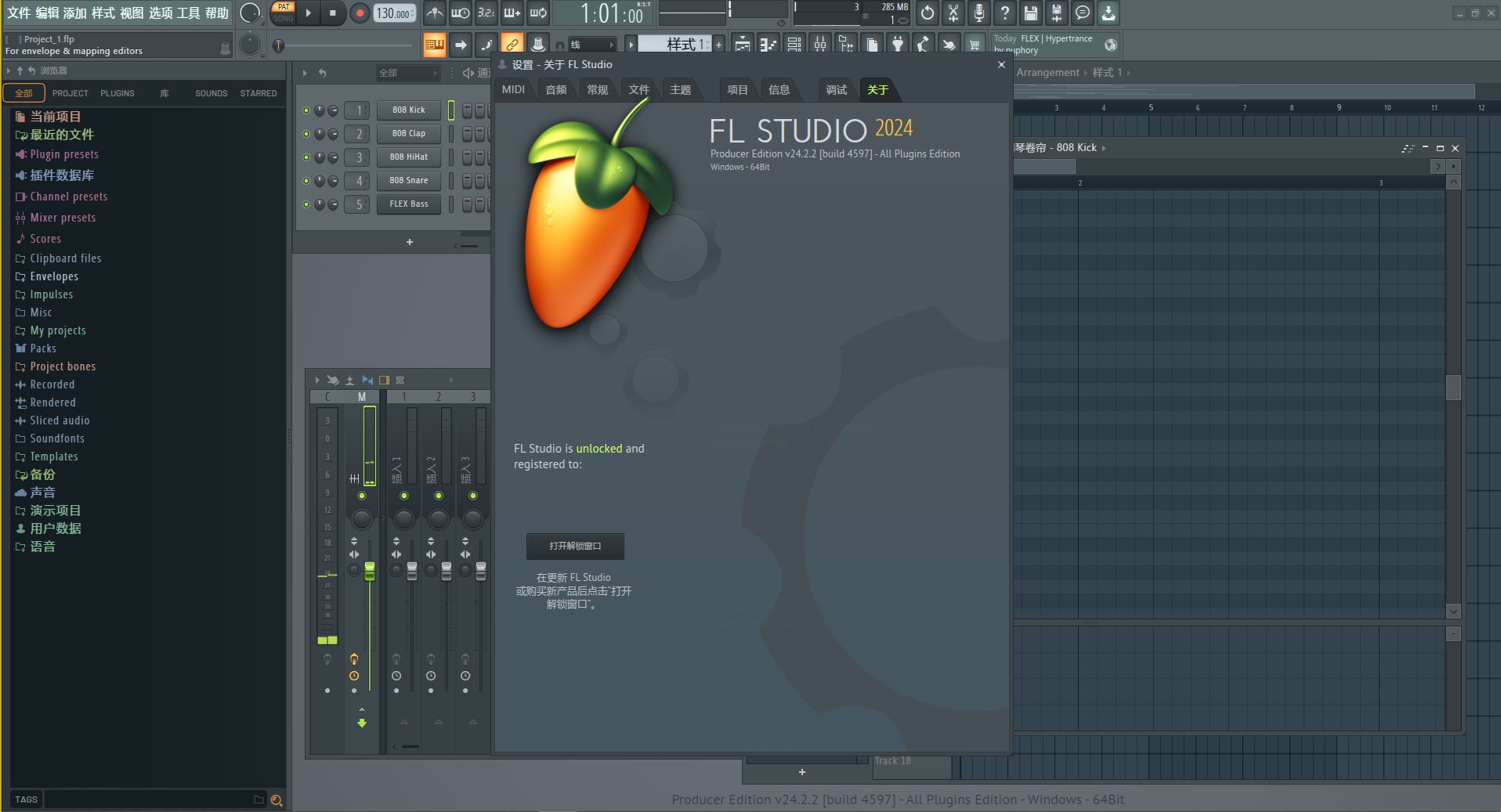Image resolution: width=1501 pixels, height=812 pixels.
Task: Mute mixer insert 1 green light
Action: click(404, 496)
